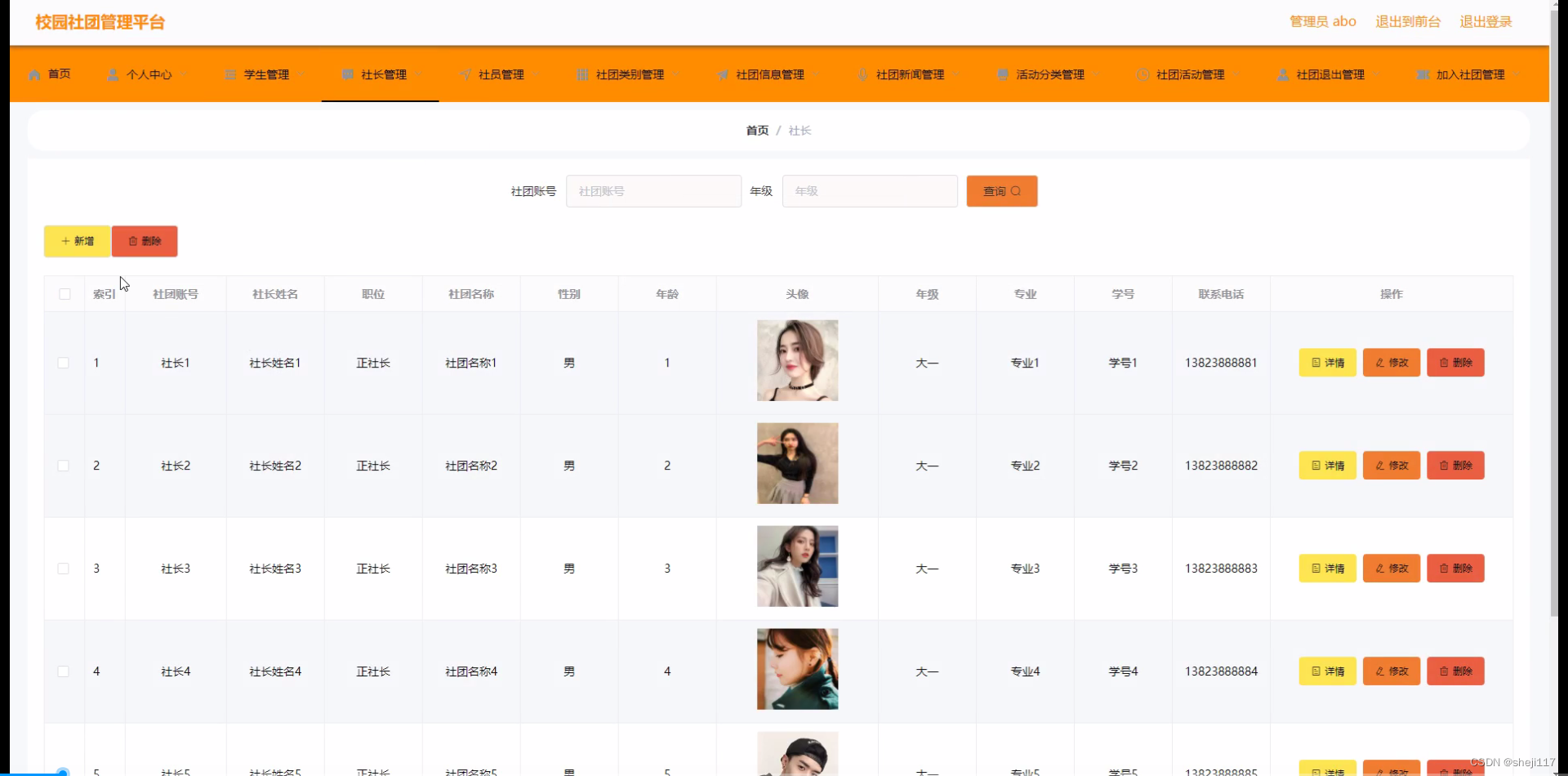Click the 社长管理 nav icon

(x=347, y=74)
